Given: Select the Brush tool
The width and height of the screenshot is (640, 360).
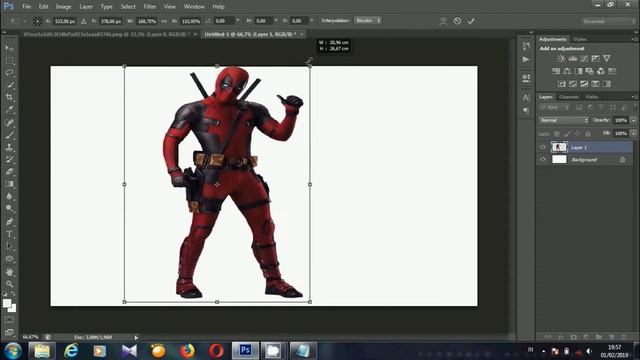Looking at the screenshot, I should tap(9, 135).
